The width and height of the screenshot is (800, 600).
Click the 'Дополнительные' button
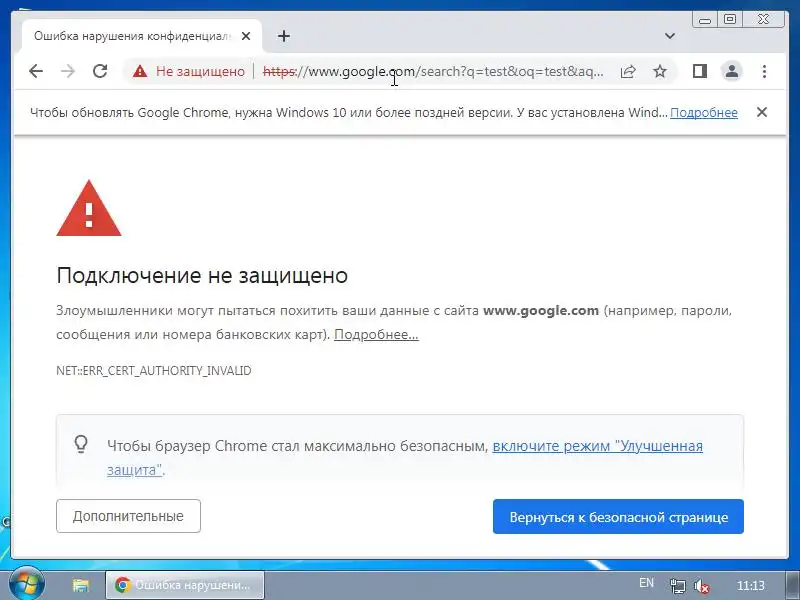coord(129,516)
